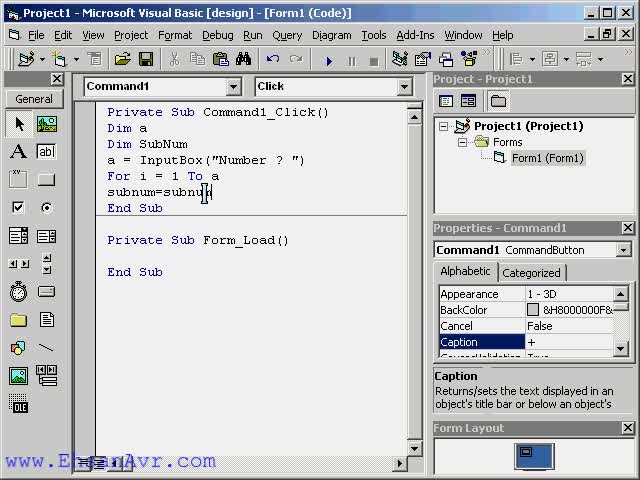Select the ComboBox control tool
Image resolution: width=640 pixels, height=480 pixels.
[x=19, y=236]
